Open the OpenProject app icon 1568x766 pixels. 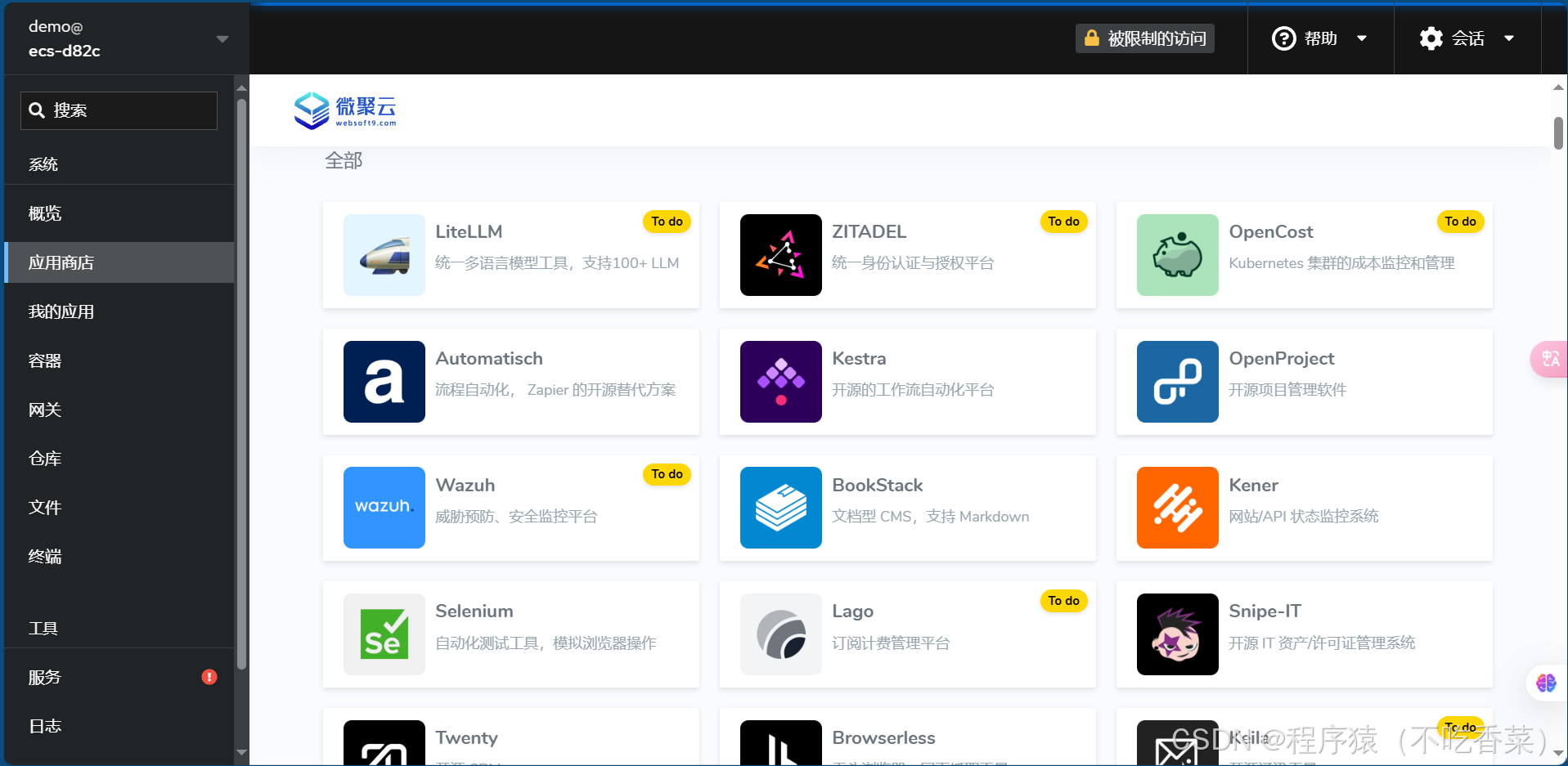[x=1177, y=382]
